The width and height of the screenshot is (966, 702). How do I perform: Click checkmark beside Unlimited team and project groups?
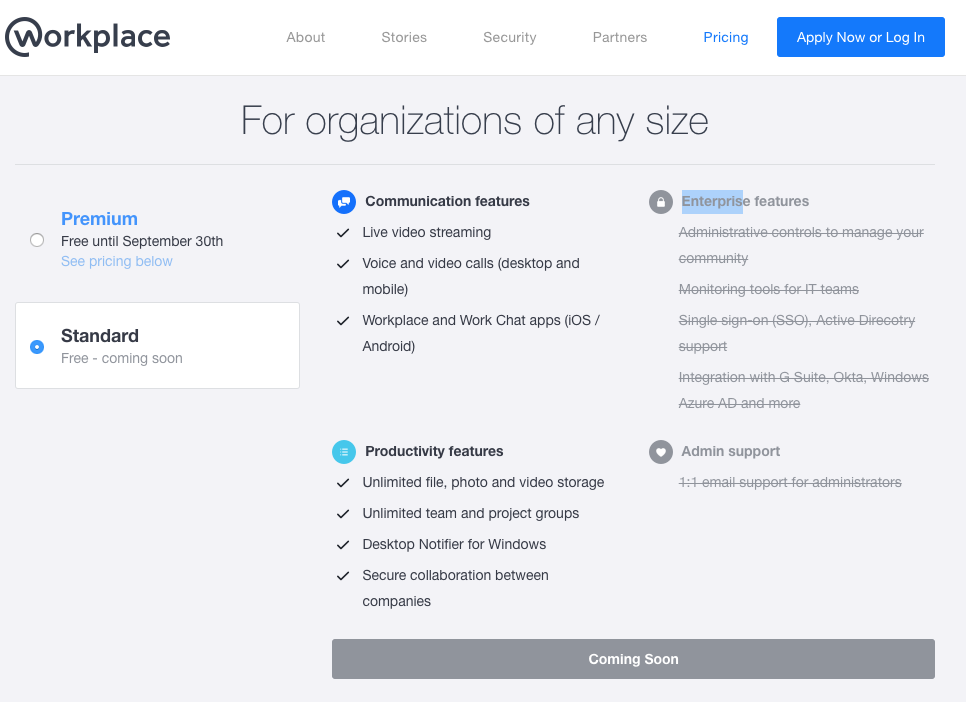coord(343,514)
